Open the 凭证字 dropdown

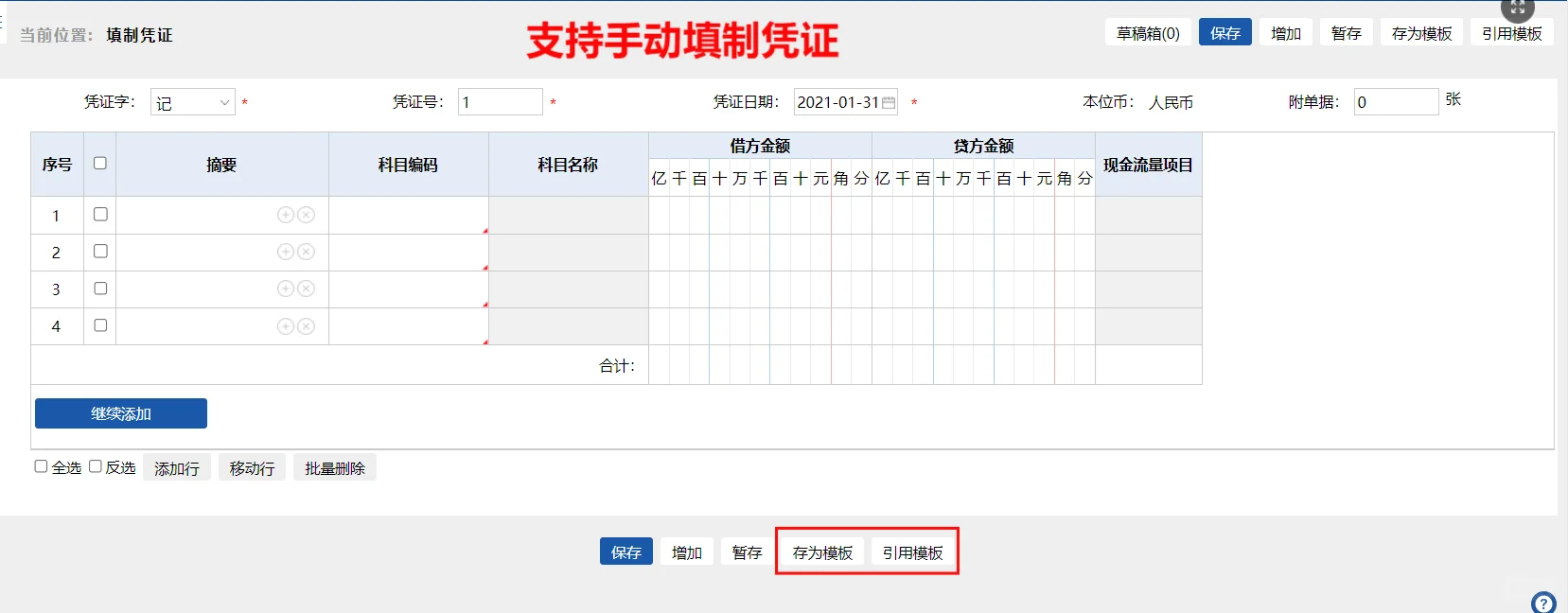pyautogui.click(x=193, y=102)
